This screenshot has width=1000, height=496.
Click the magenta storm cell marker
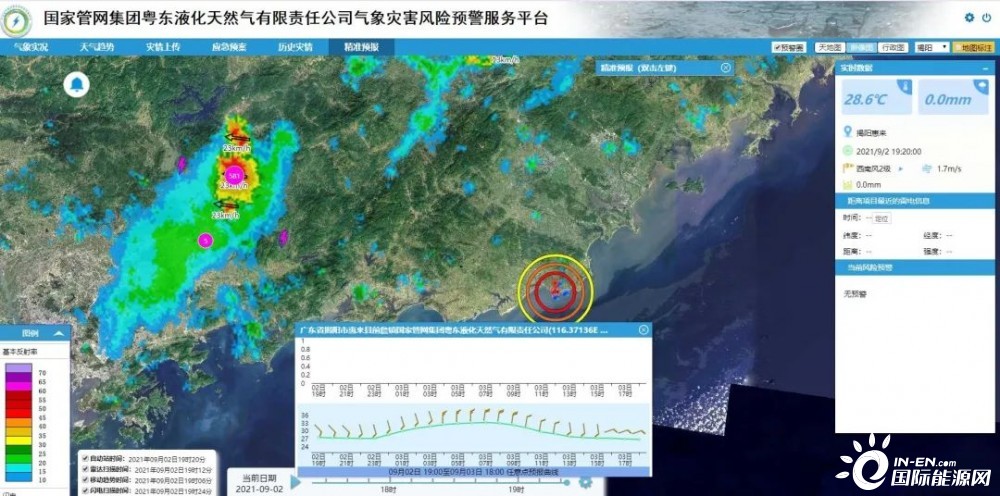(233, 176)
